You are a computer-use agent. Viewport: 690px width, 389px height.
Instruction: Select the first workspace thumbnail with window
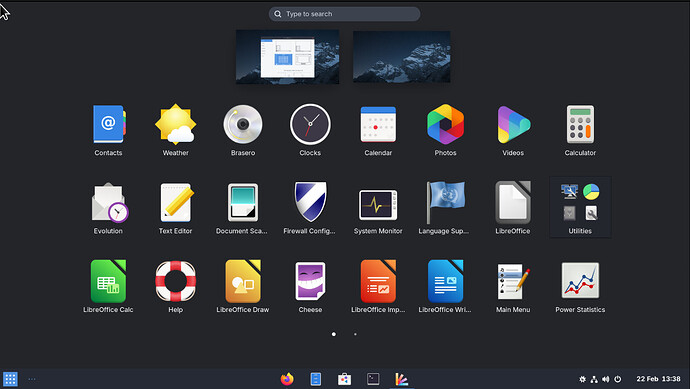287,56
